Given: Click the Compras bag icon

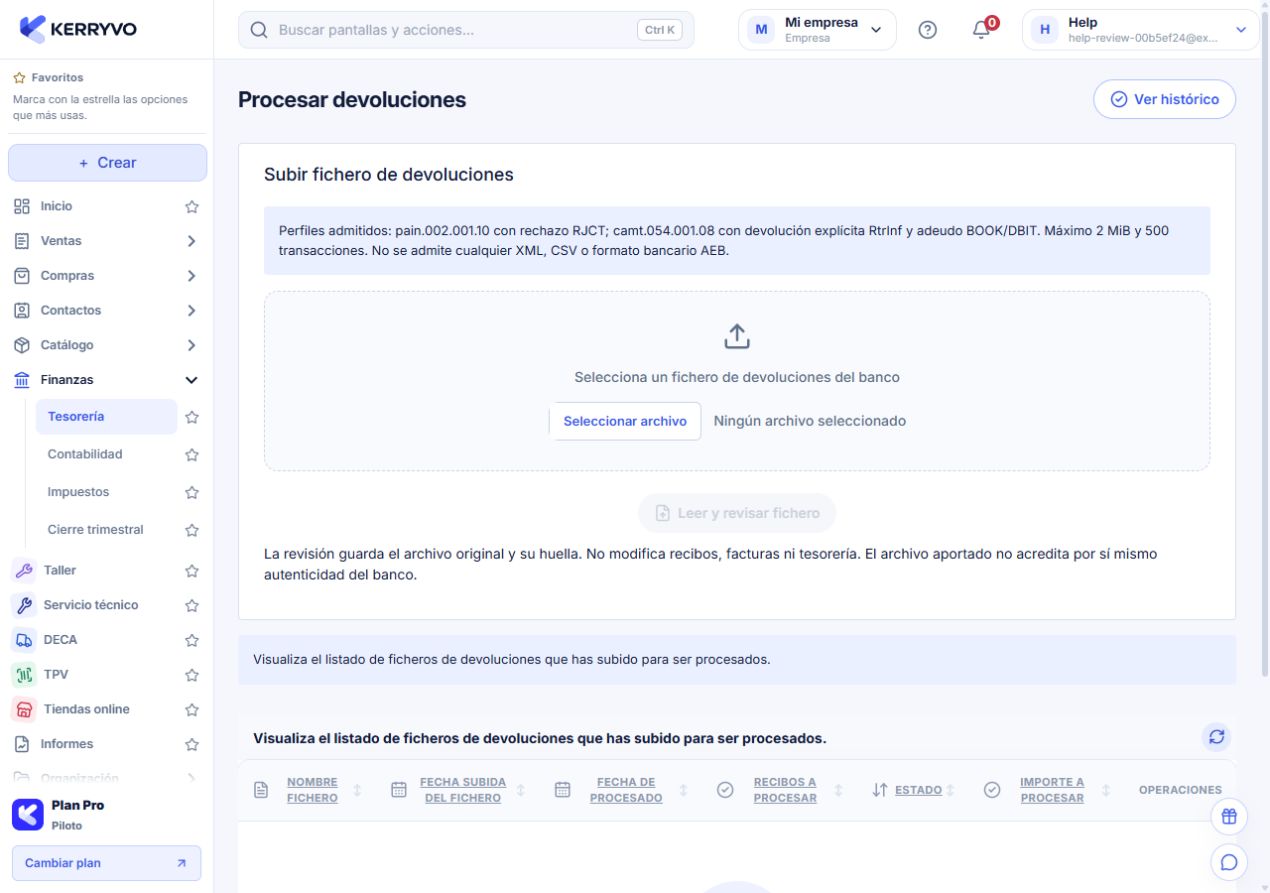Looking at the screenshot, I should [22, 276].
